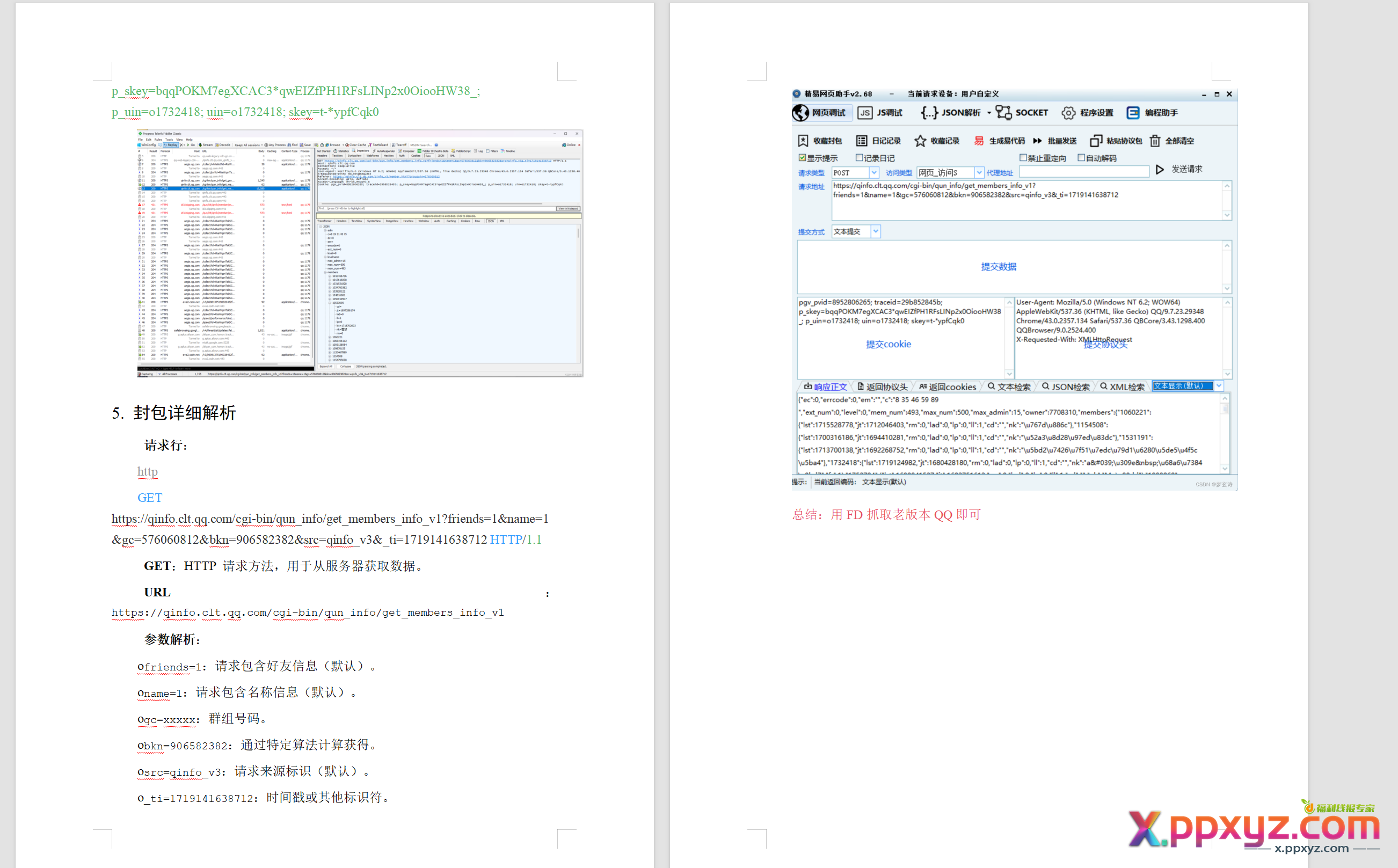Click the underlined http text
This screenshot has width=1398, height=868.
(148, 471)
